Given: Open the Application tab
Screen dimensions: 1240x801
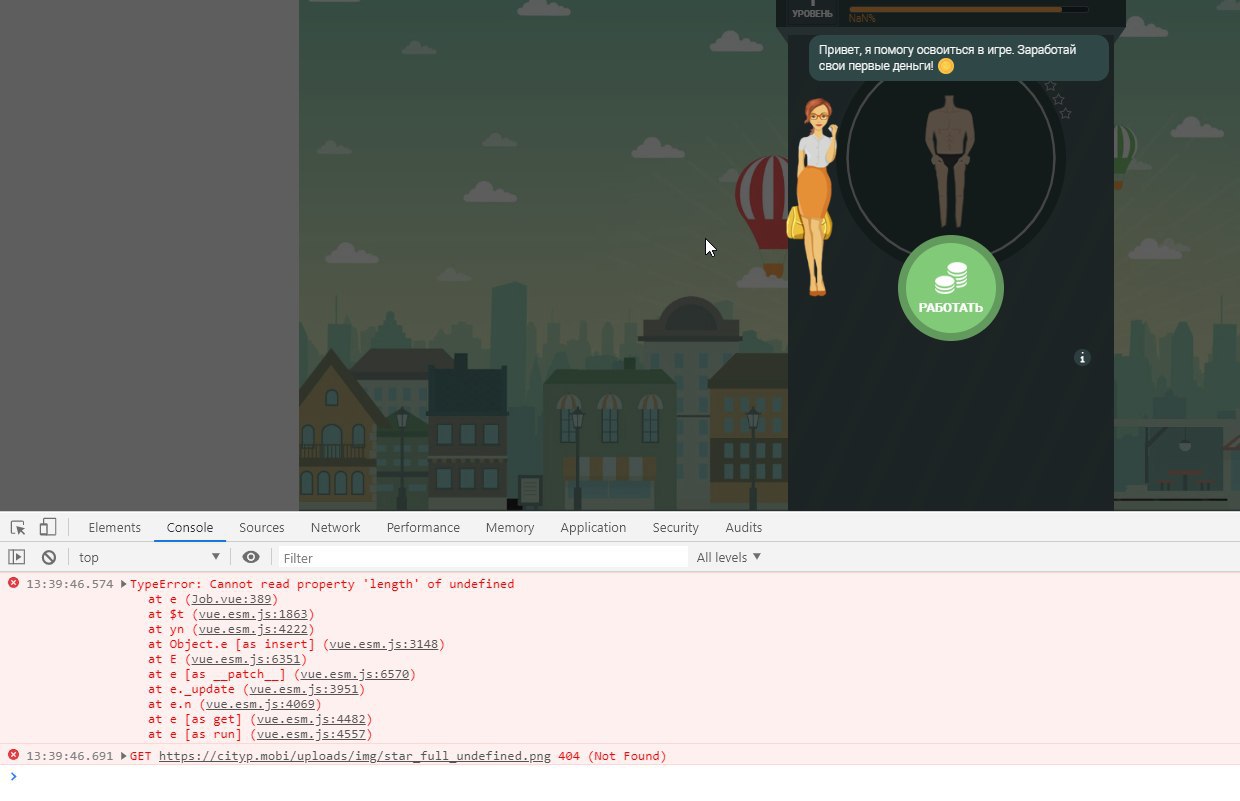Looking at the screenshot, I should [593, 527].
